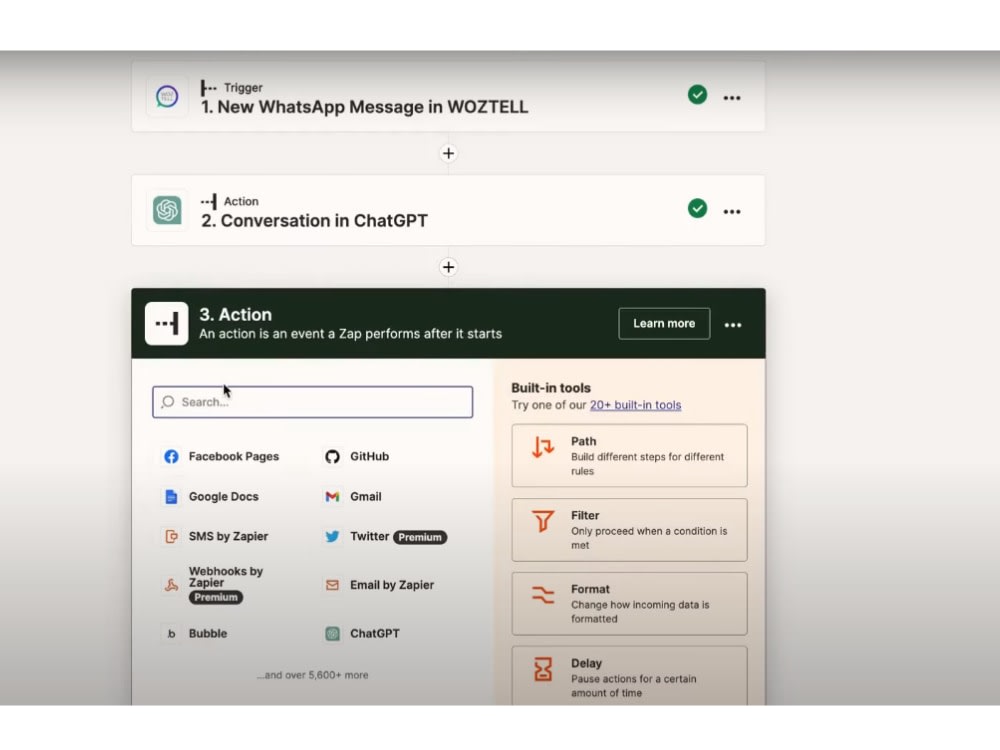Image resolution: width=1000 pixels, height=750 pixels.
Task: Choose the Filter built-in tool
Action: [x=629, y=529]
